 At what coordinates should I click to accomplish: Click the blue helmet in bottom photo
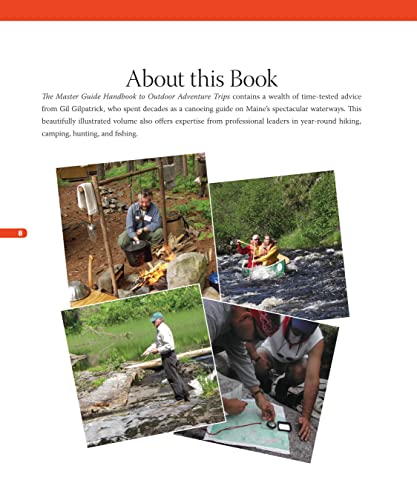tap(302, 326)
